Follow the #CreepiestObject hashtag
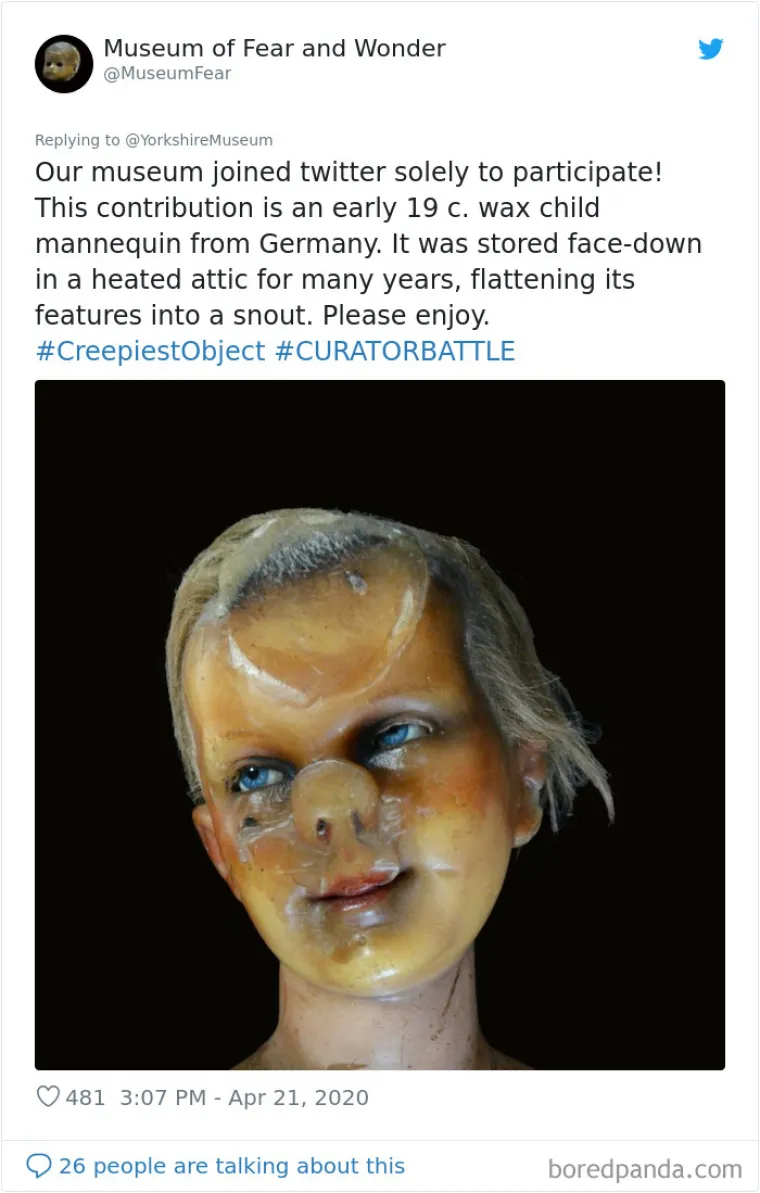760x1193 pixels. (150, 351)
